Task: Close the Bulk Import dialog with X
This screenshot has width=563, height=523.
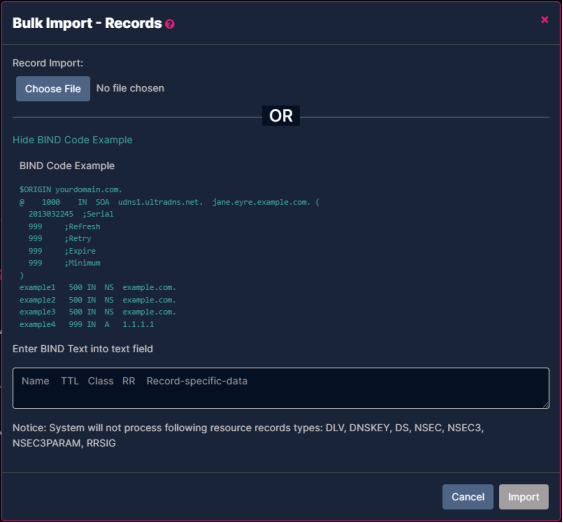Action: [x=544, y=19]
